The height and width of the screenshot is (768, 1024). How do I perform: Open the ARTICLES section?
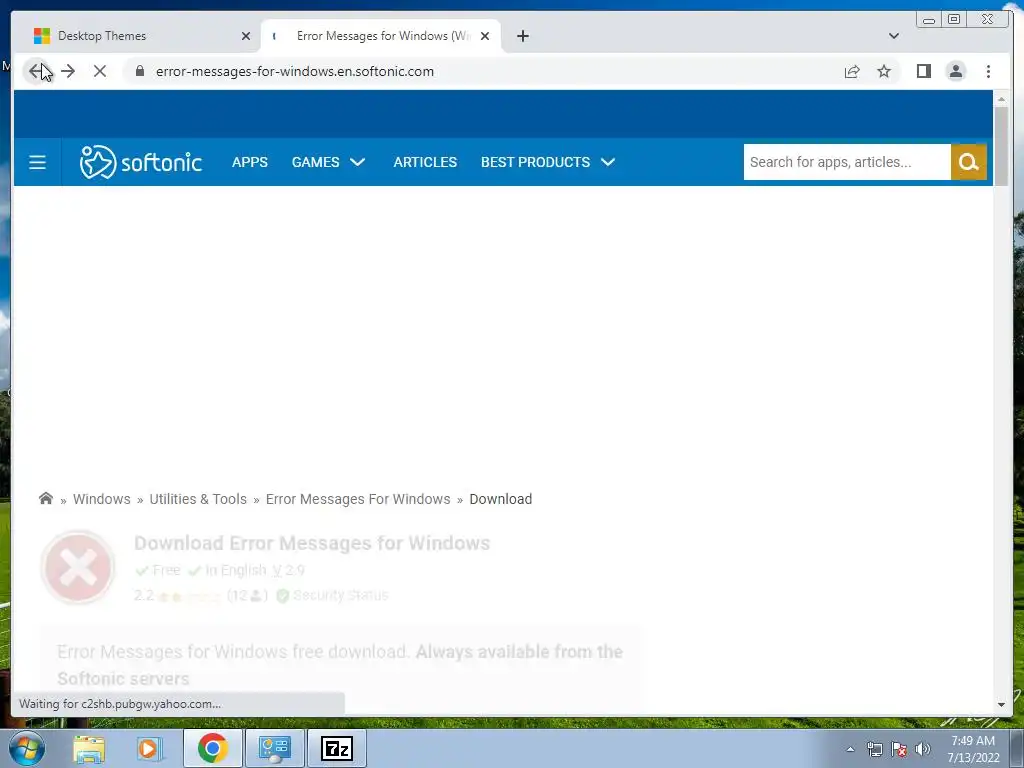425,162
